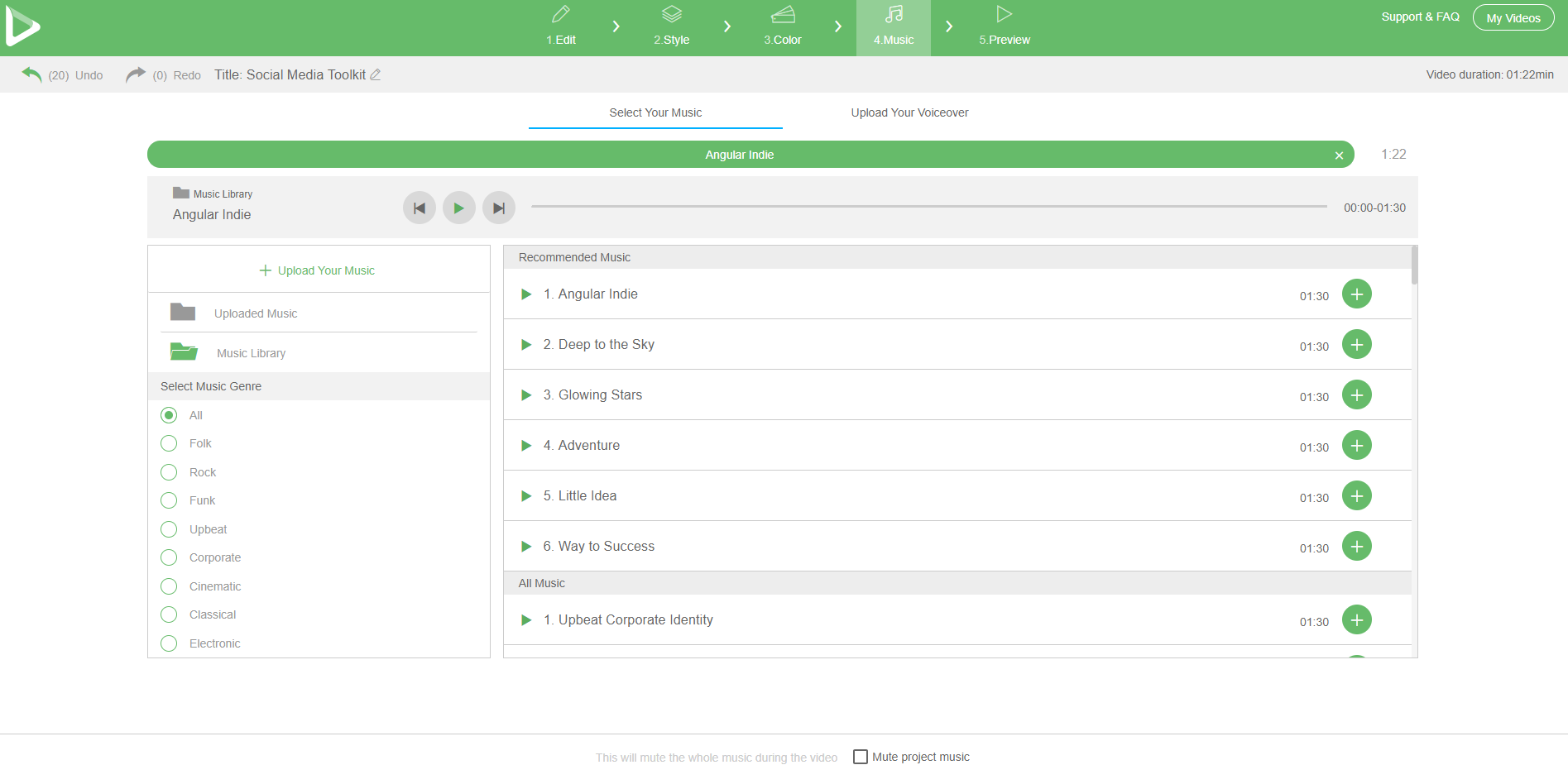Open Support & FAQ
This screenshot has width=1568, height=765.
[x=1420, y=17]
